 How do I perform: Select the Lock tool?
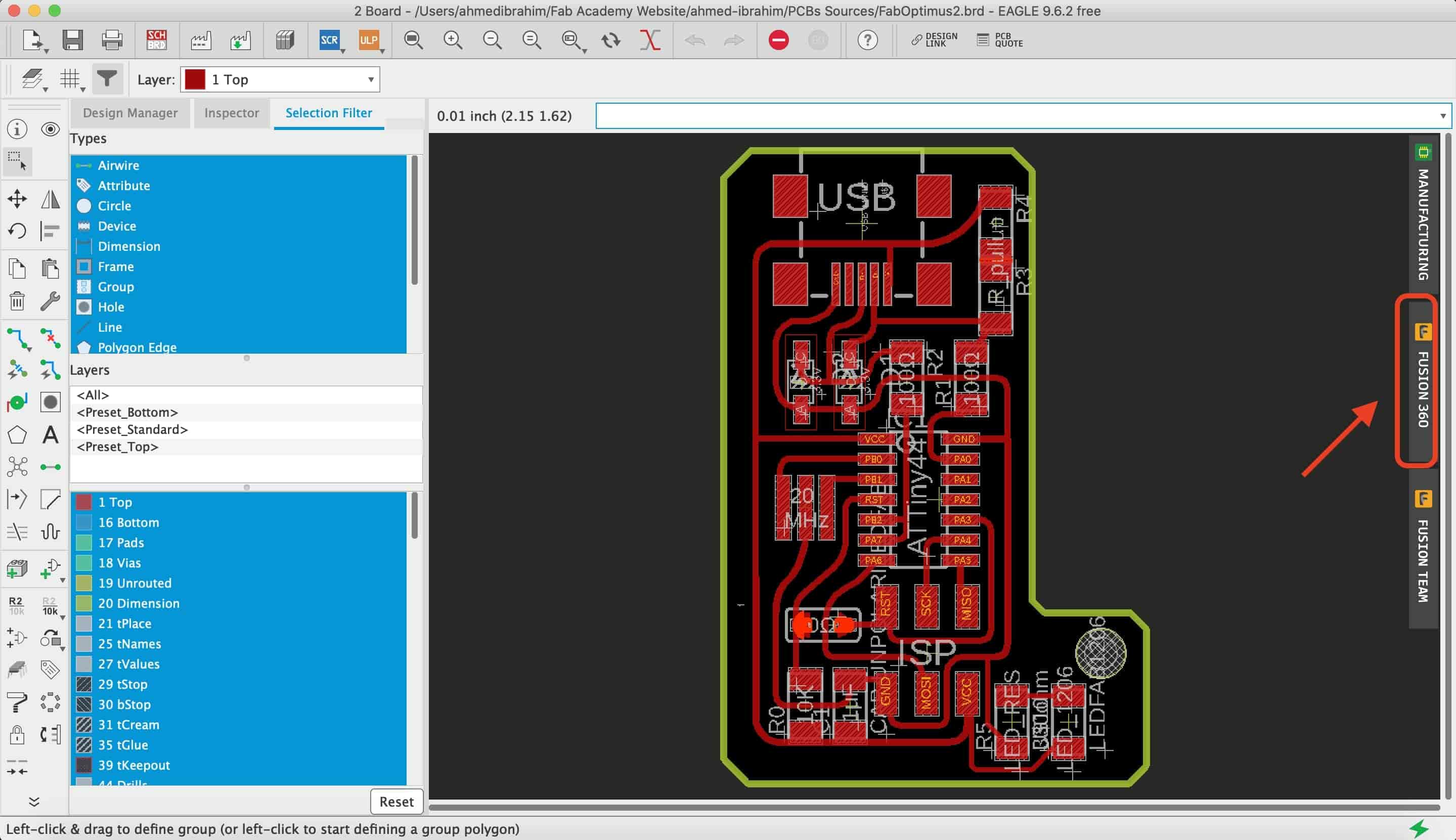tap(17, 734)
